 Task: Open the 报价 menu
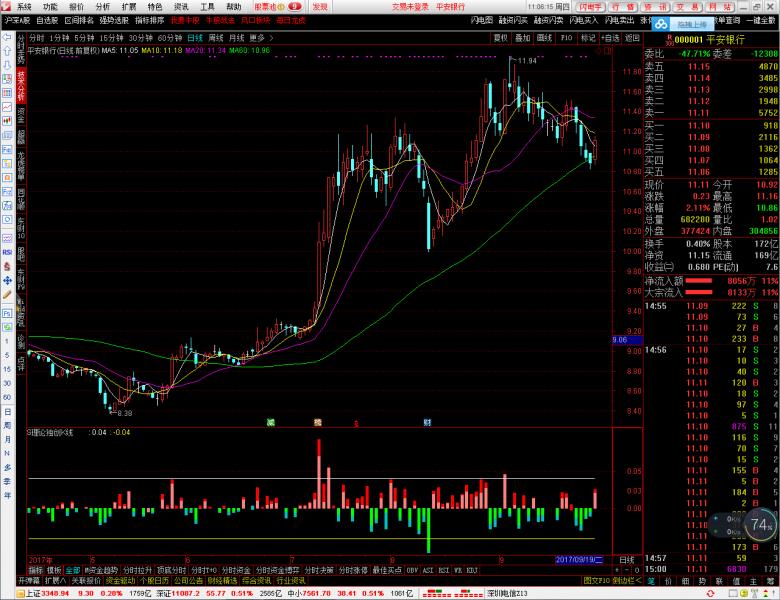tap(76, 7)
